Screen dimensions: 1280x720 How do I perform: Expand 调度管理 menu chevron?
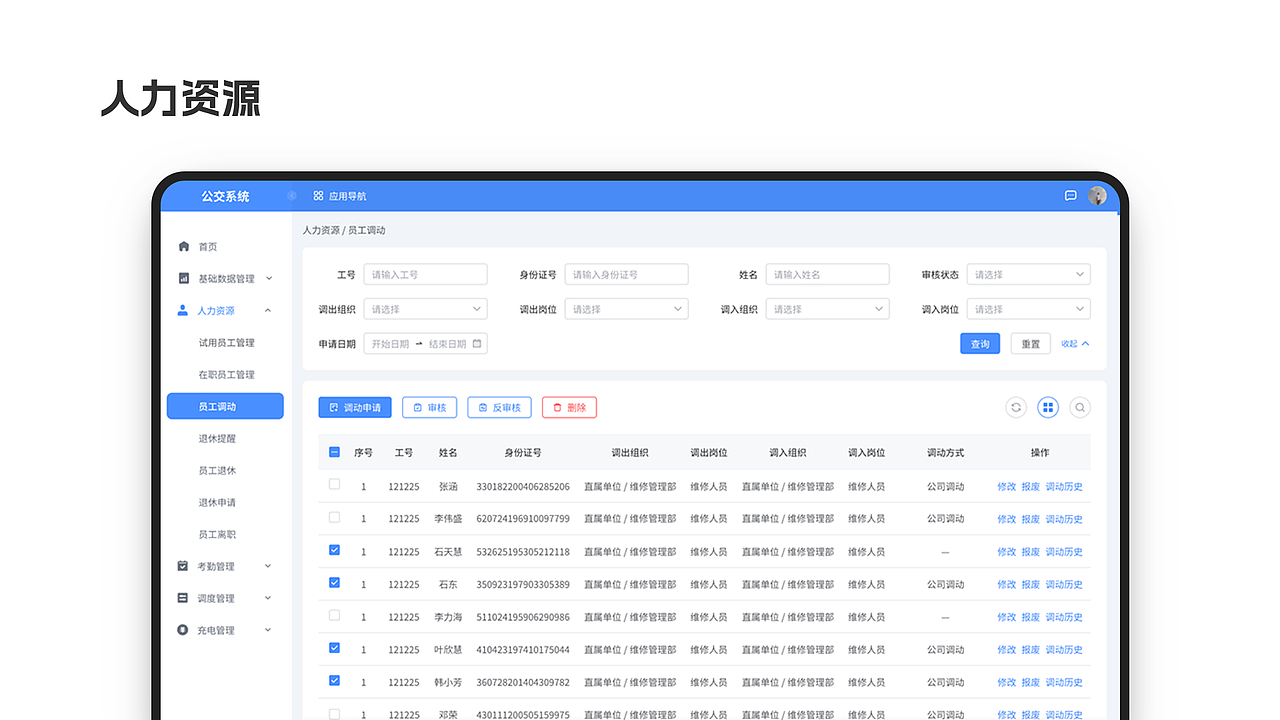[268, 598]
